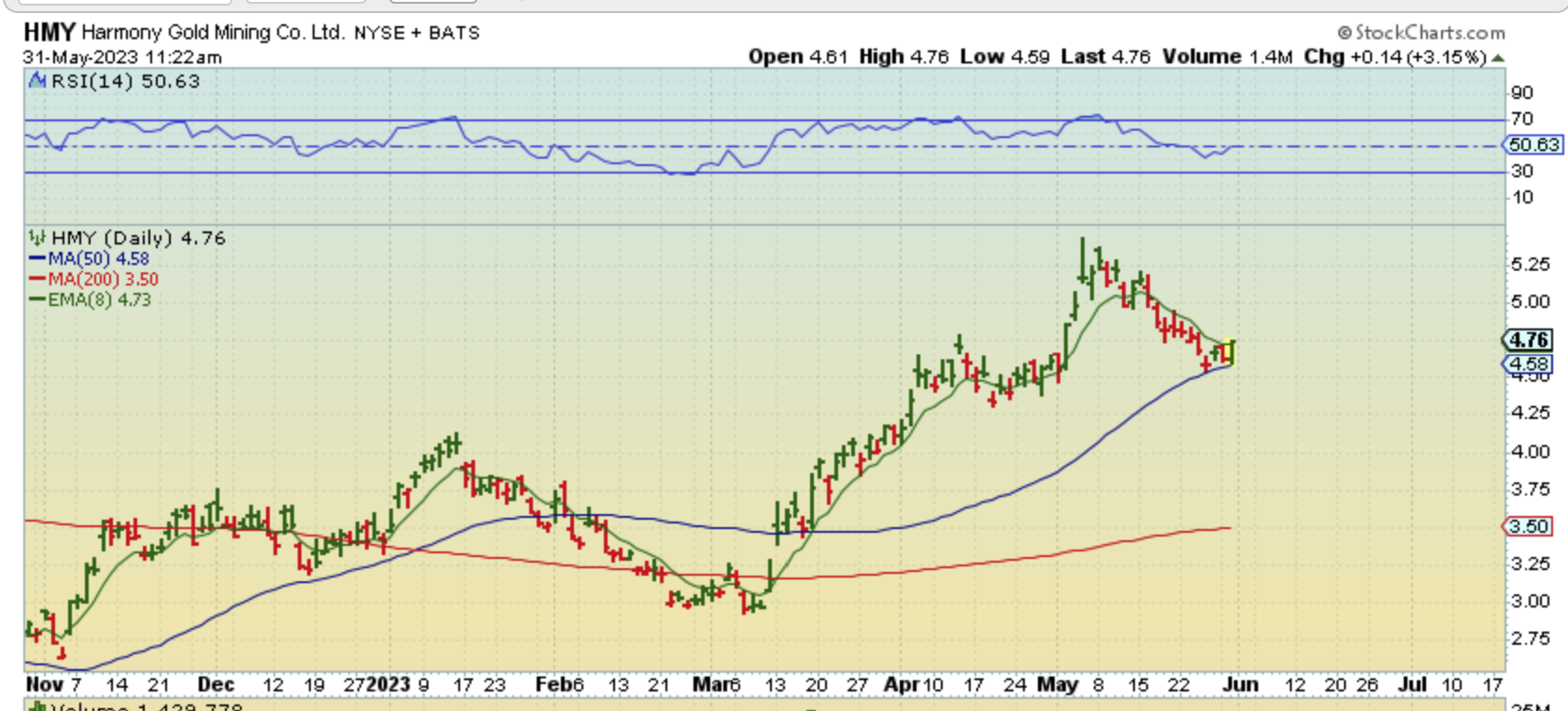1568x711 pixels.
Task: Click the 10 level on the RSI axis
Action: [1522, 197]
